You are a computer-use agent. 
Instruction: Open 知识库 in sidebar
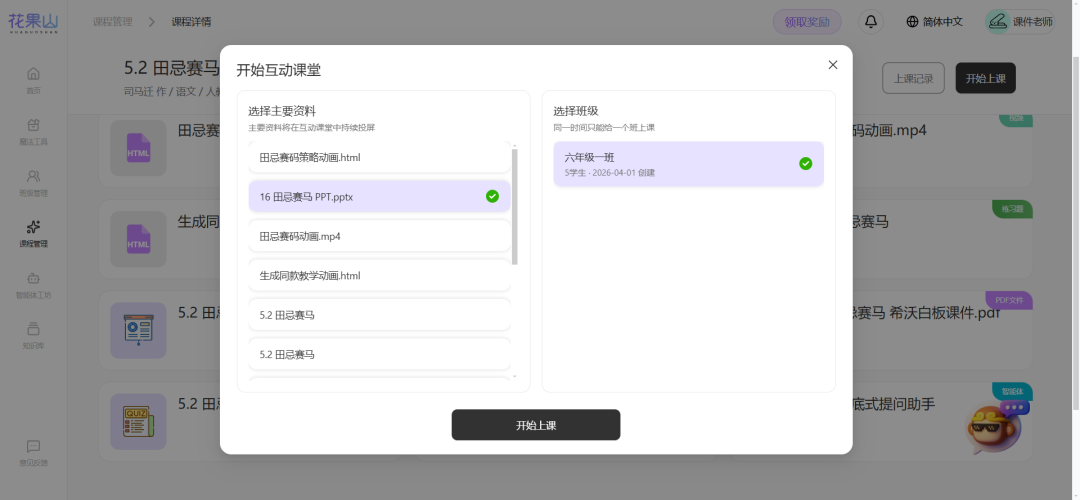point(33,335)
